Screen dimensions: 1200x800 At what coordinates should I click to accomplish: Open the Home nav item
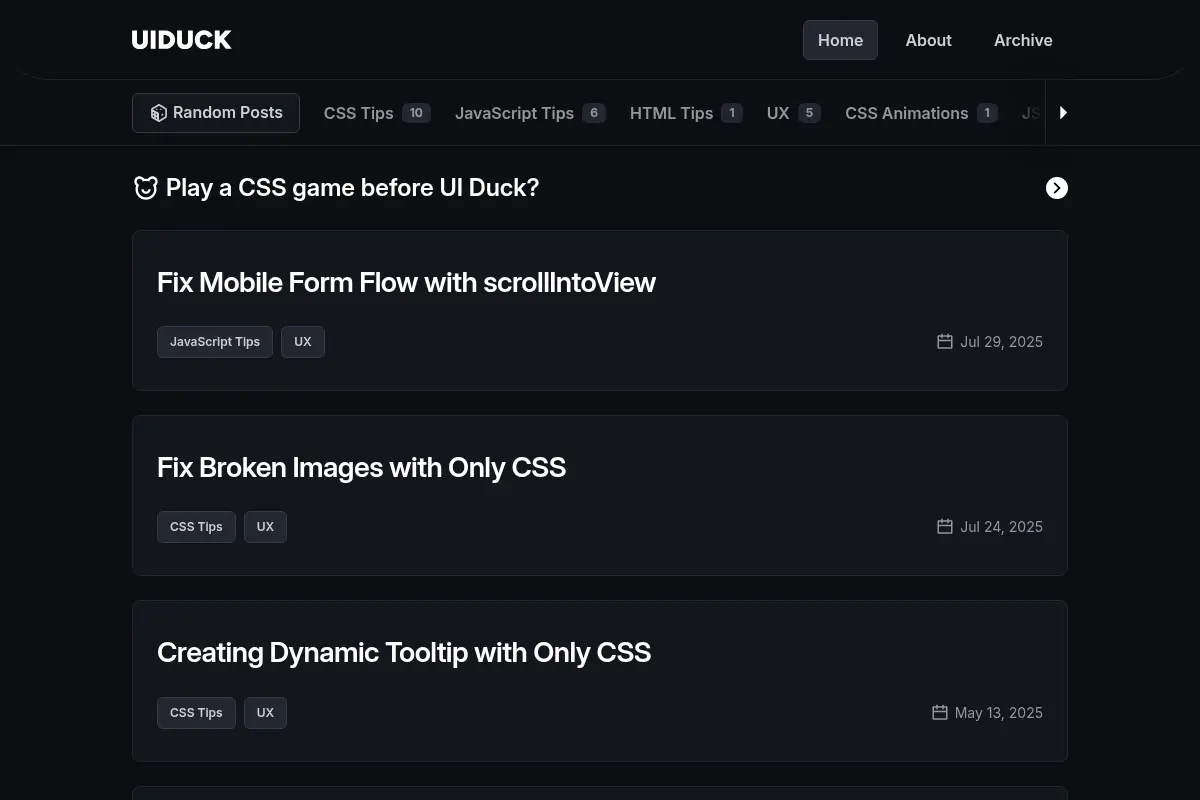click(x=840, y=40)
